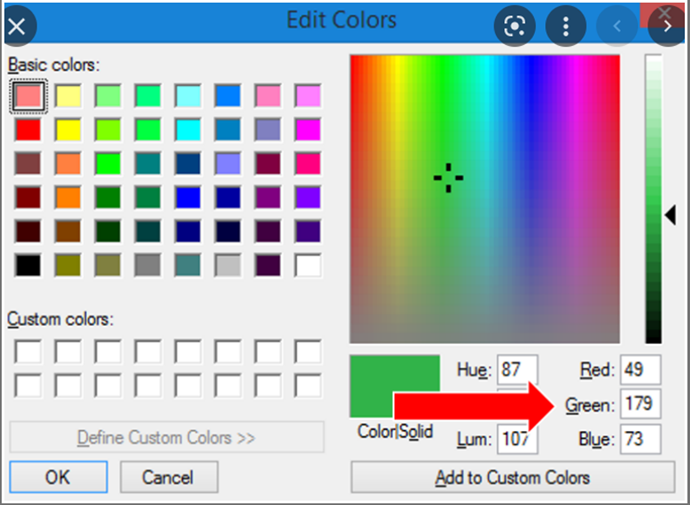Close the image viewer with X
Screen dimensions: 690x505
pyautogui.click(x=17, y=26)
